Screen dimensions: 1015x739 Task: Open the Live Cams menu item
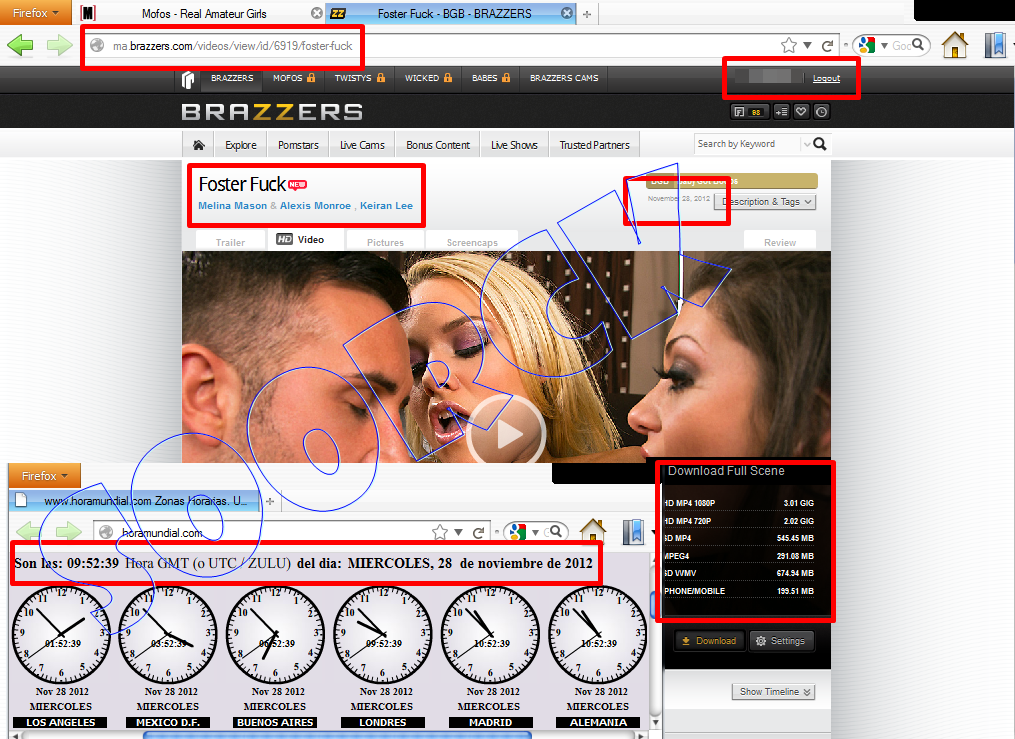tap(362, 145)
